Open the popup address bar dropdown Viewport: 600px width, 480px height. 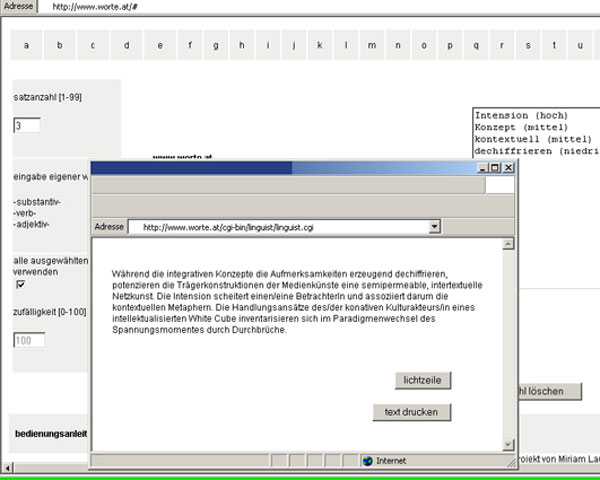click(x=434, y=227)
